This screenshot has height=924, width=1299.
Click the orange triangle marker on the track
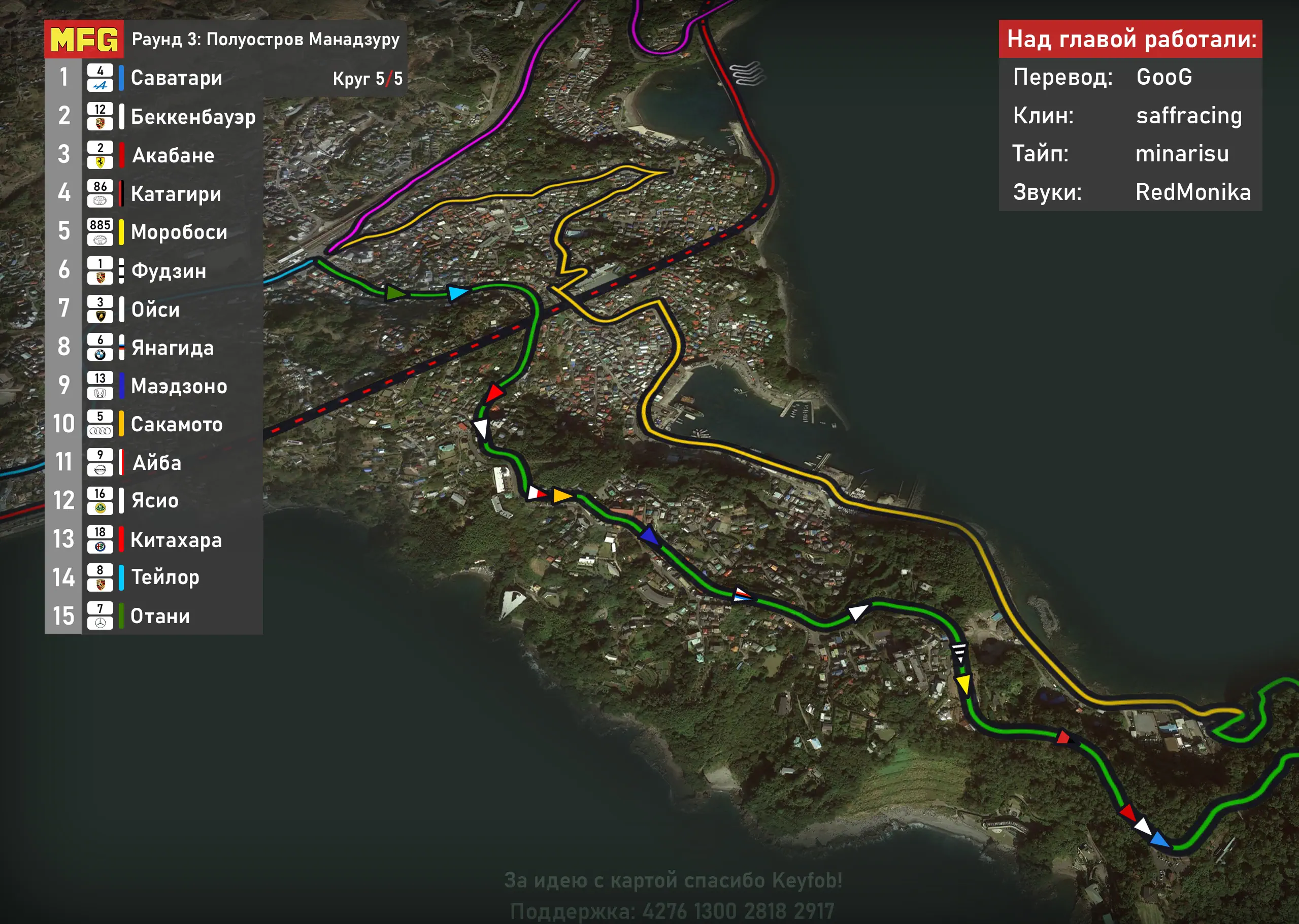coord(562,496)
